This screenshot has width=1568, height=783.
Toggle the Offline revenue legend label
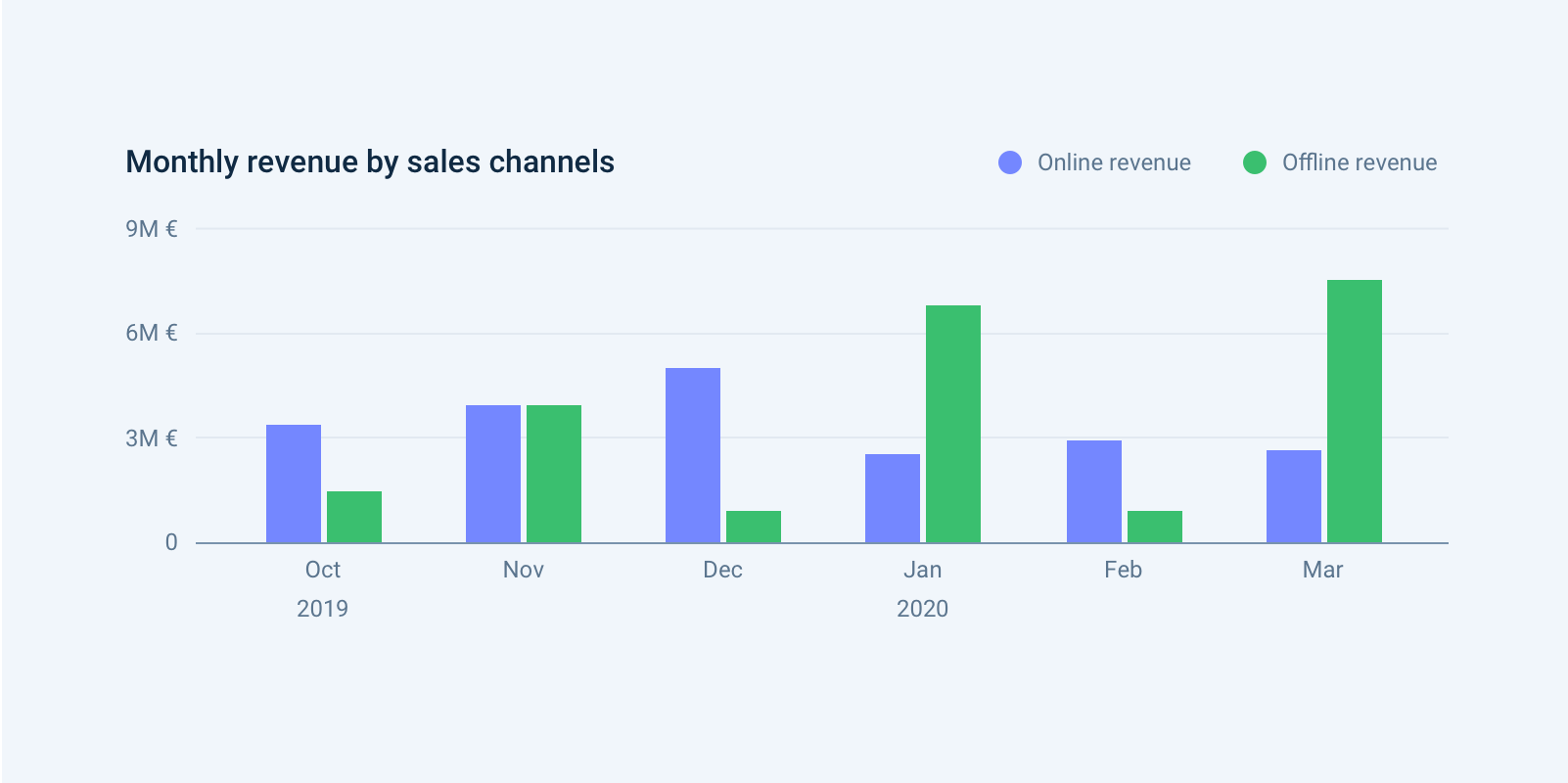point(1359,162)
